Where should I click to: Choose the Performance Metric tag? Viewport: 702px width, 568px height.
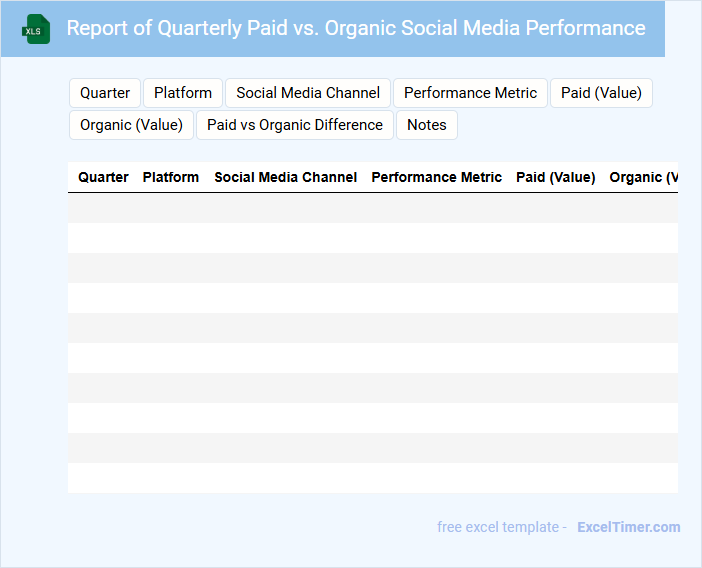pos(470,93)
